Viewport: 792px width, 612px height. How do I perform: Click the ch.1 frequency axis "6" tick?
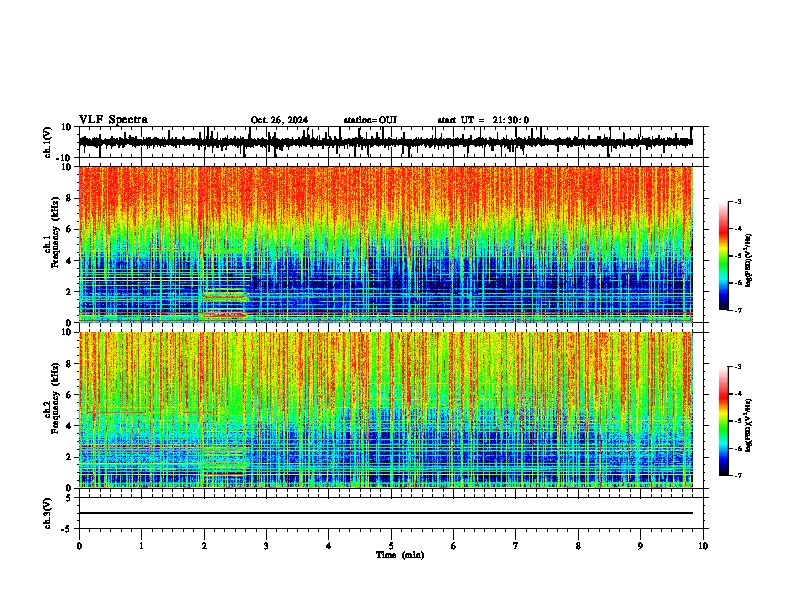pos(70,229)
